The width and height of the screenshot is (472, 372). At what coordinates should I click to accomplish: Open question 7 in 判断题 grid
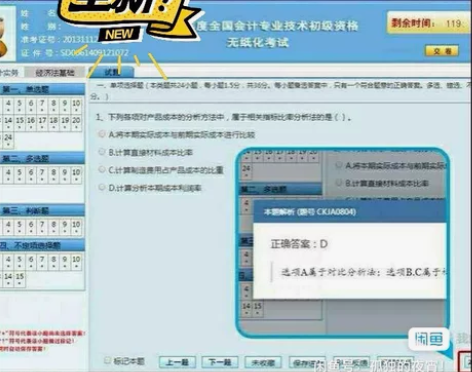coord(42,227)
